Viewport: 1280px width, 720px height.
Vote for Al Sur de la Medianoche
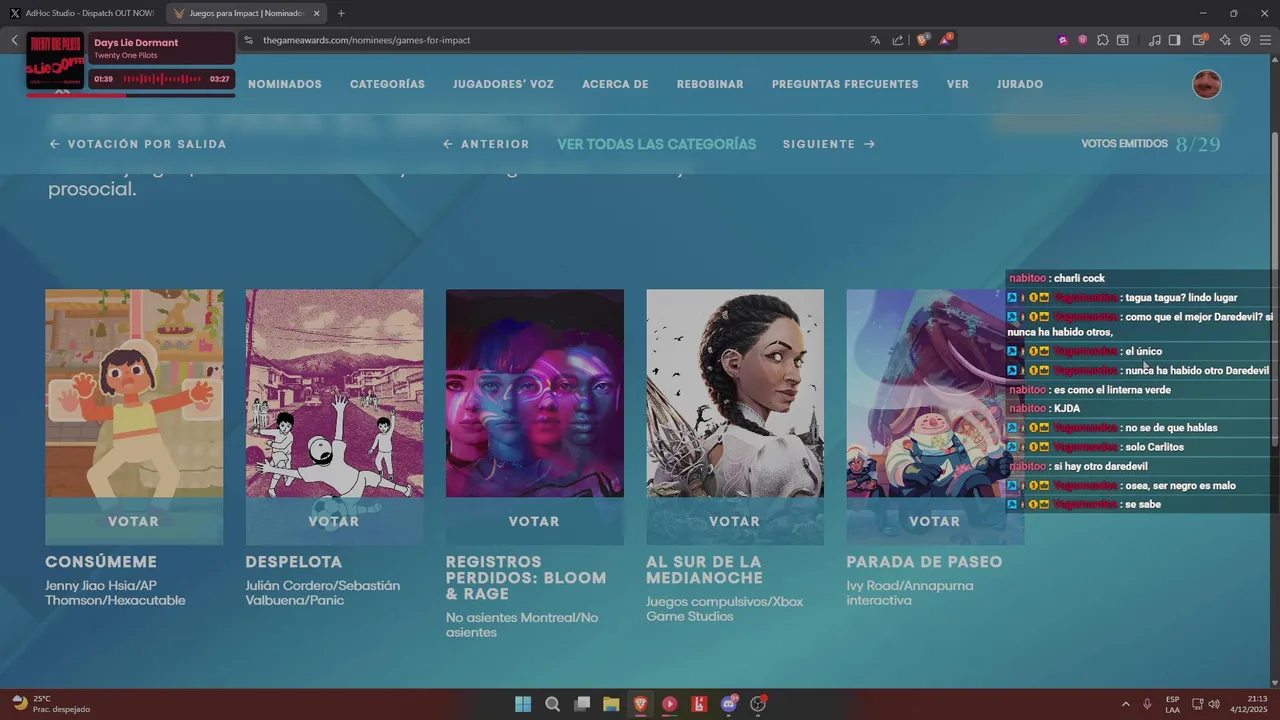(735, 521)
